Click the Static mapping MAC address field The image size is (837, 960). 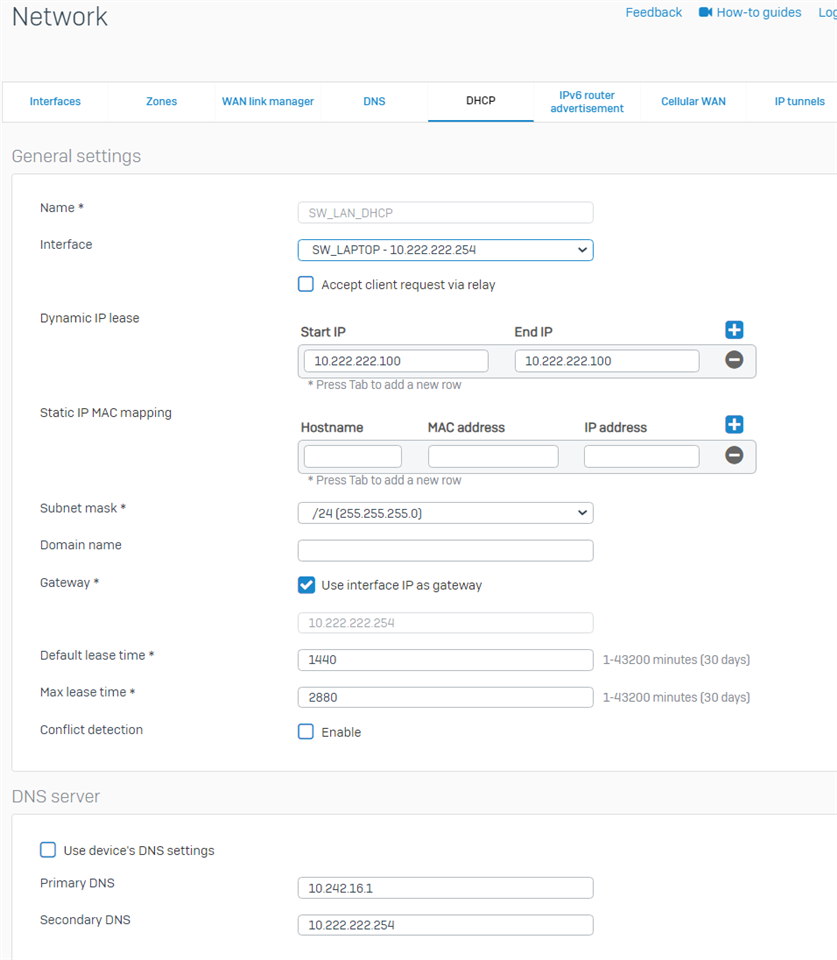(x=493, y=457)
